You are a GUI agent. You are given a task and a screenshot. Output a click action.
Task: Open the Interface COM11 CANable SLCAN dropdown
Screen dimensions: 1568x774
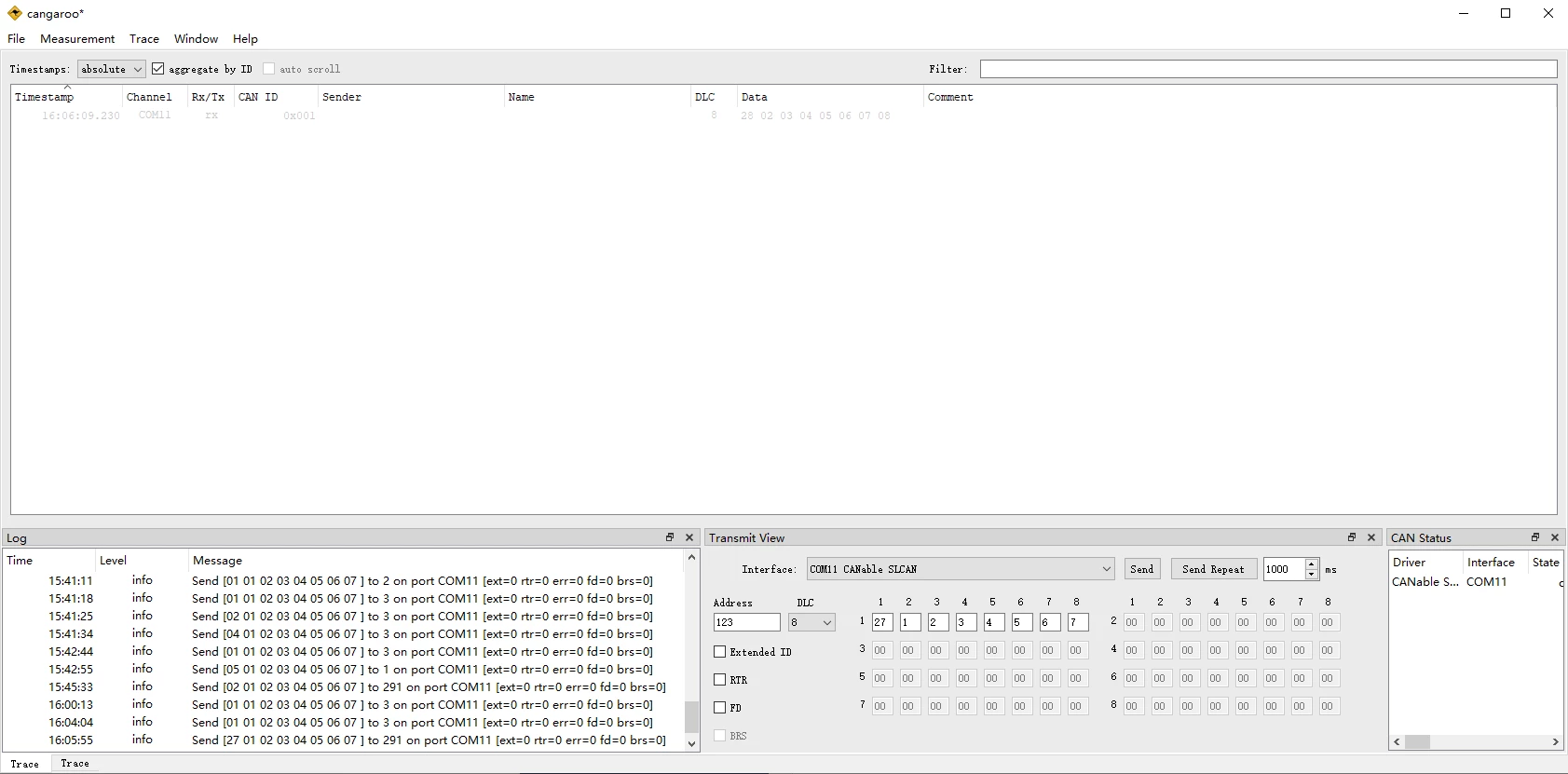[961, 569]
